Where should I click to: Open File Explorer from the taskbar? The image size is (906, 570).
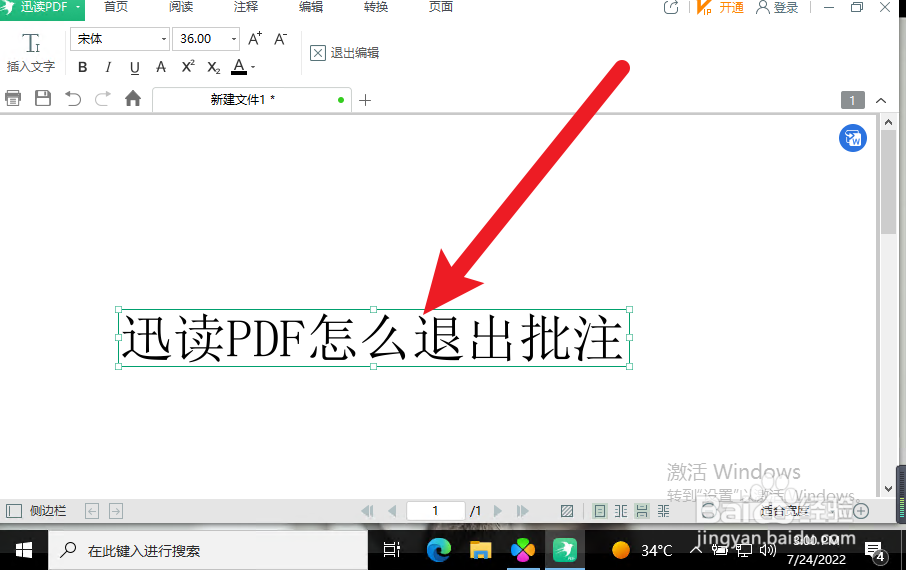pyautogui.click(x=480, y=550)
